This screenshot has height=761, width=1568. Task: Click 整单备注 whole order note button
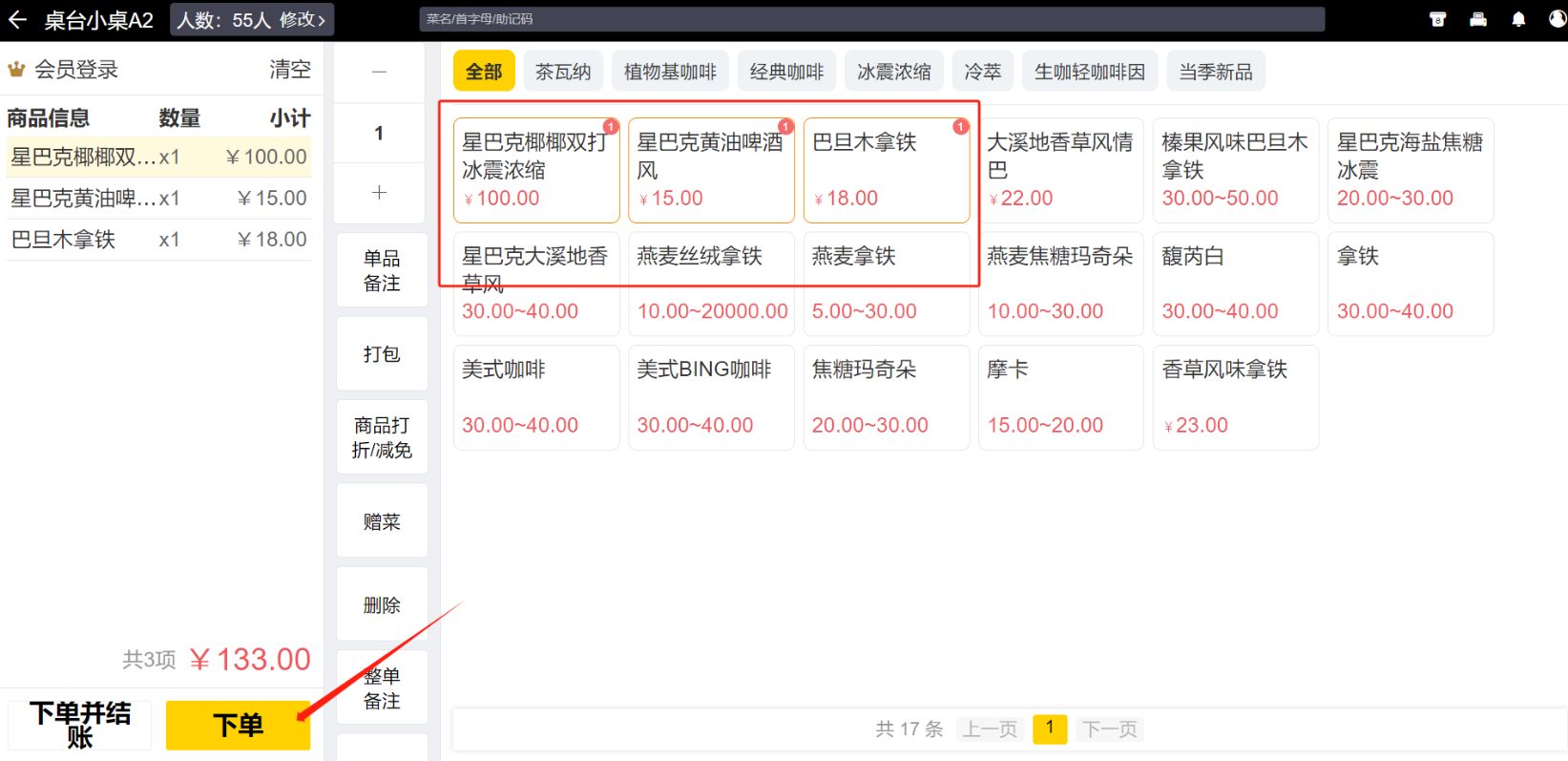pos(382,687)
